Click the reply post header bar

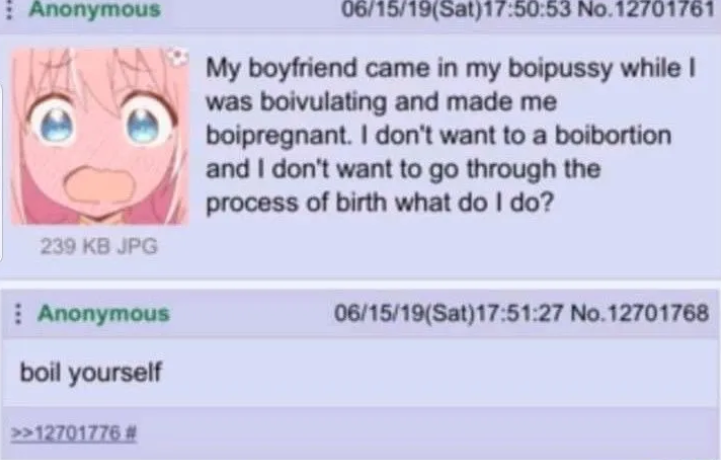point(360,314)
